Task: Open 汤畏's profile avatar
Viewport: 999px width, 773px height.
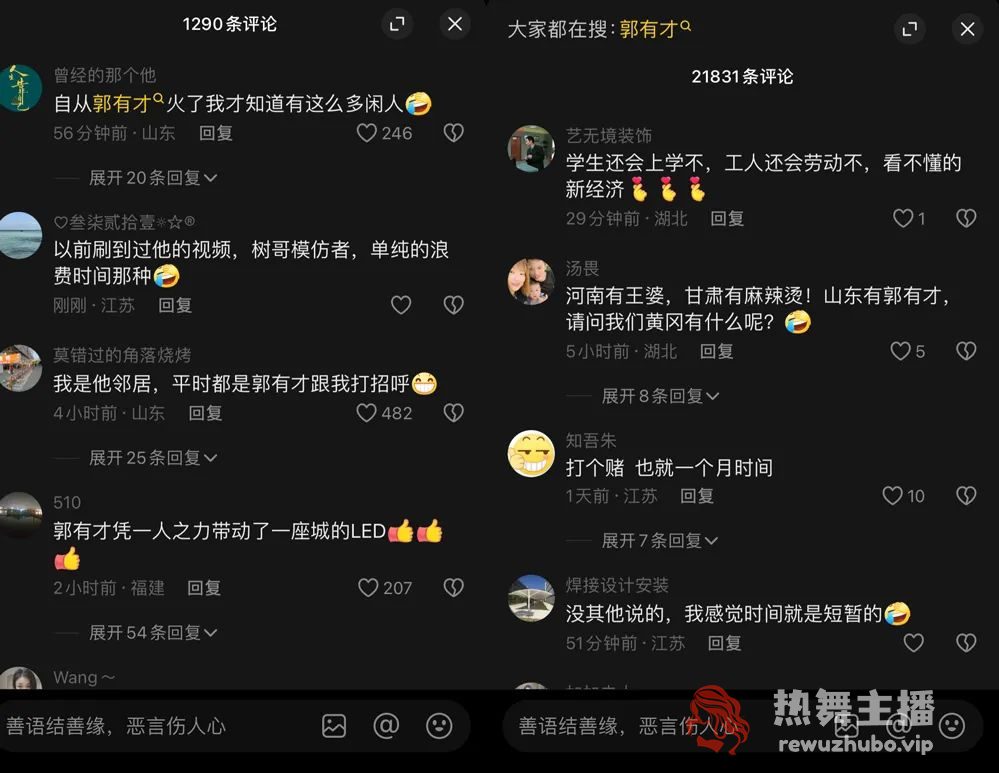Action: point(531,282)
